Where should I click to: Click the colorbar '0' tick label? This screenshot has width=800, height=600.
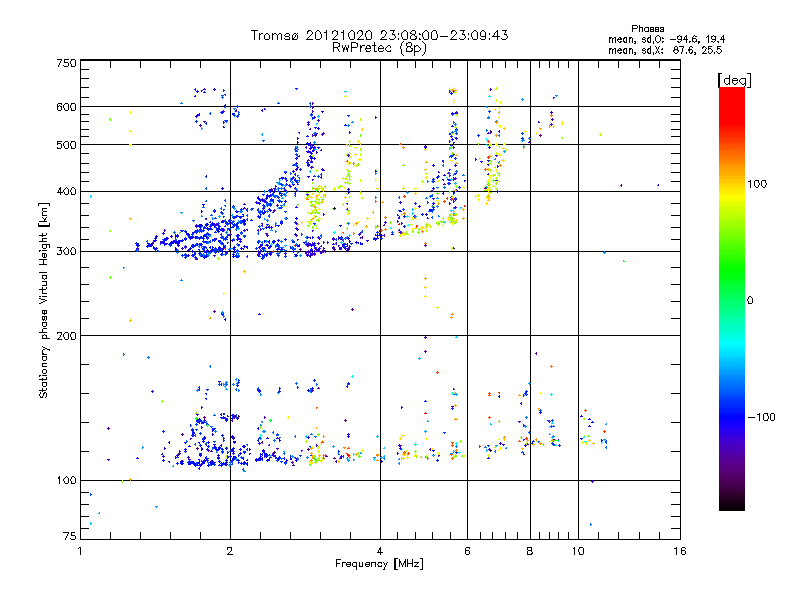(750, 301)
